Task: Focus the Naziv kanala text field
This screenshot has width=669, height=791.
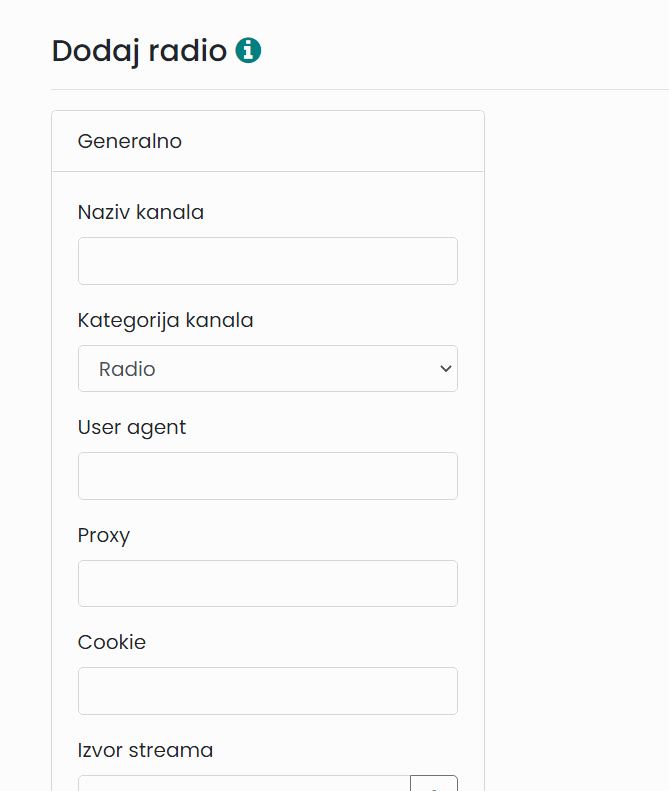Action: (x=268, y=261)
